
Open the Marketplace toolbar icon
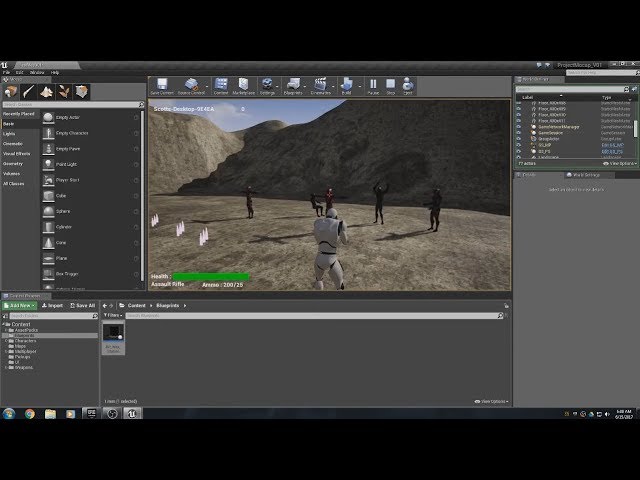pyautogui.click(x=243, y=86)
